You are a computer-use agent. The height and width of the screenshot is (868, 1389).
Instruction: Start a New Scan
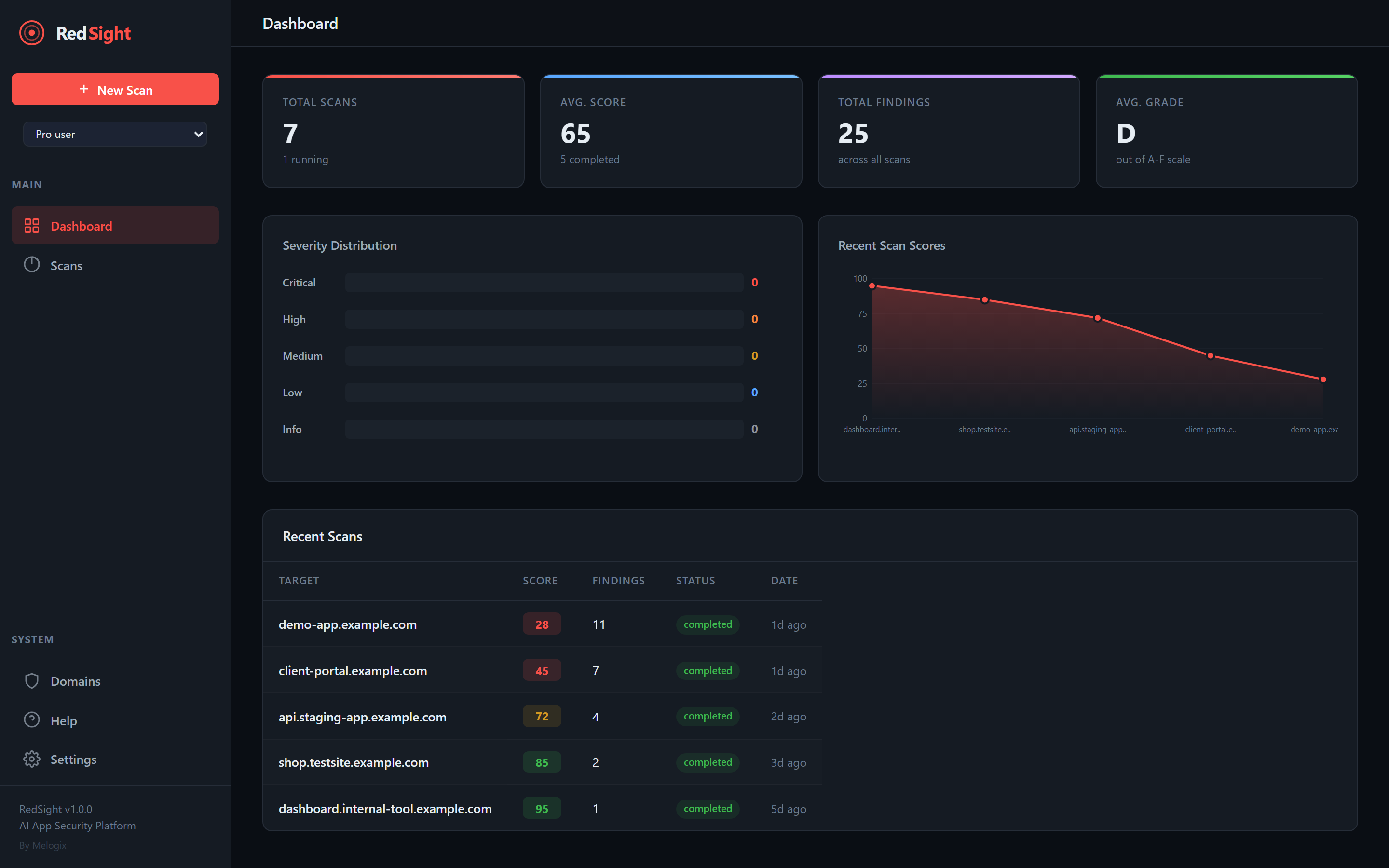pyautogui.click(x=115, y=90)
